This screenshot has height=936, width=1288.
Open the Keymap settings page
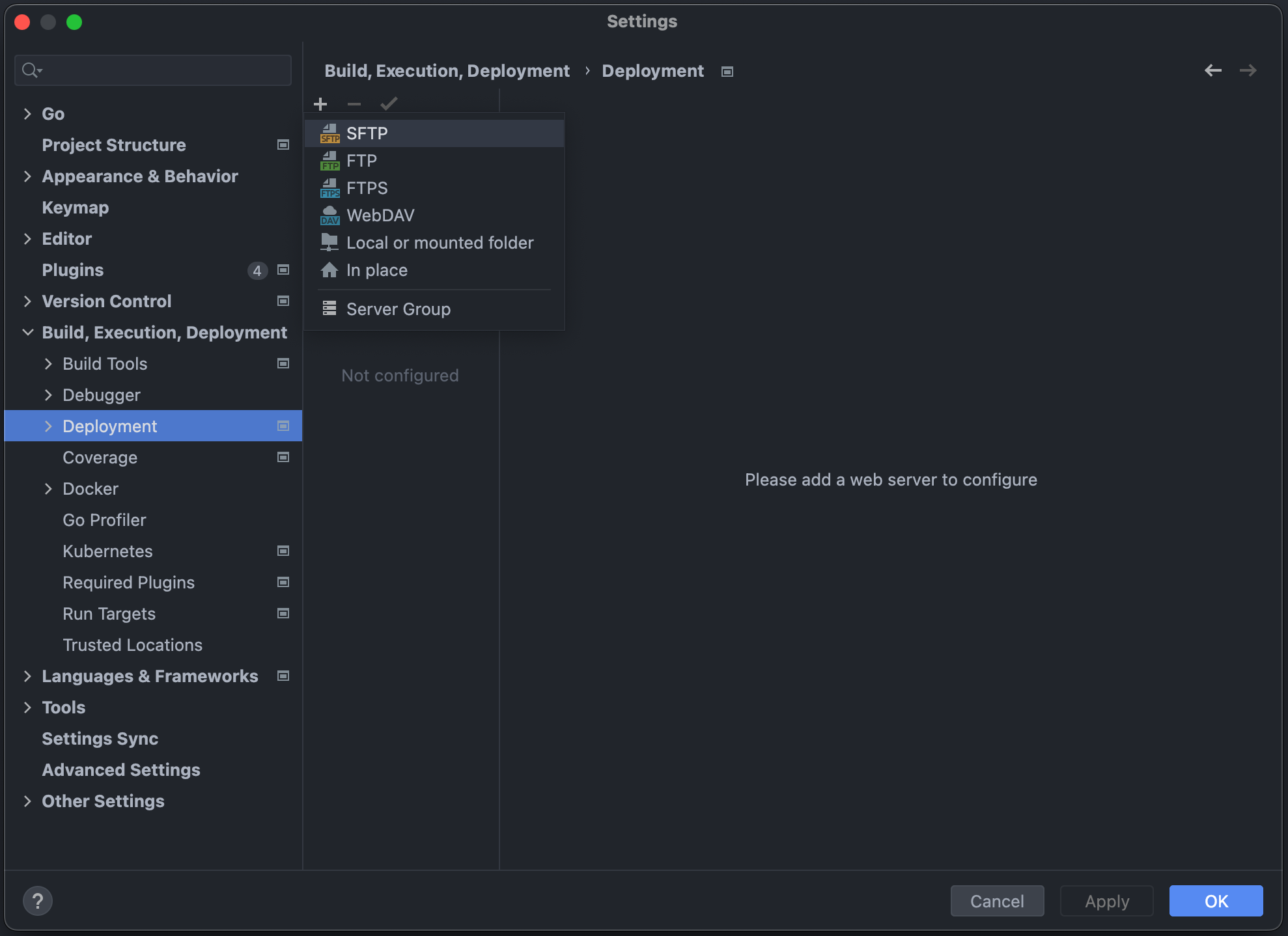[76, 208]
